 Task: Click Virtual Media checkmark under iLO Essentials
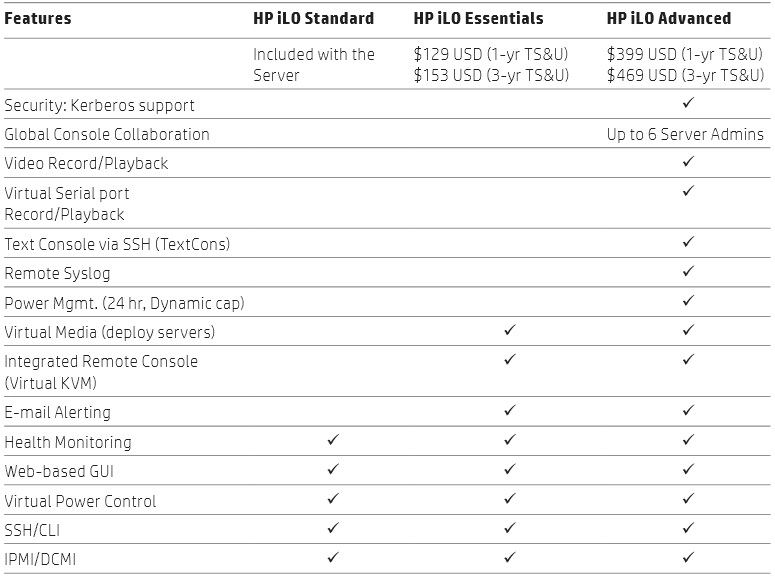tap(510, 330)
